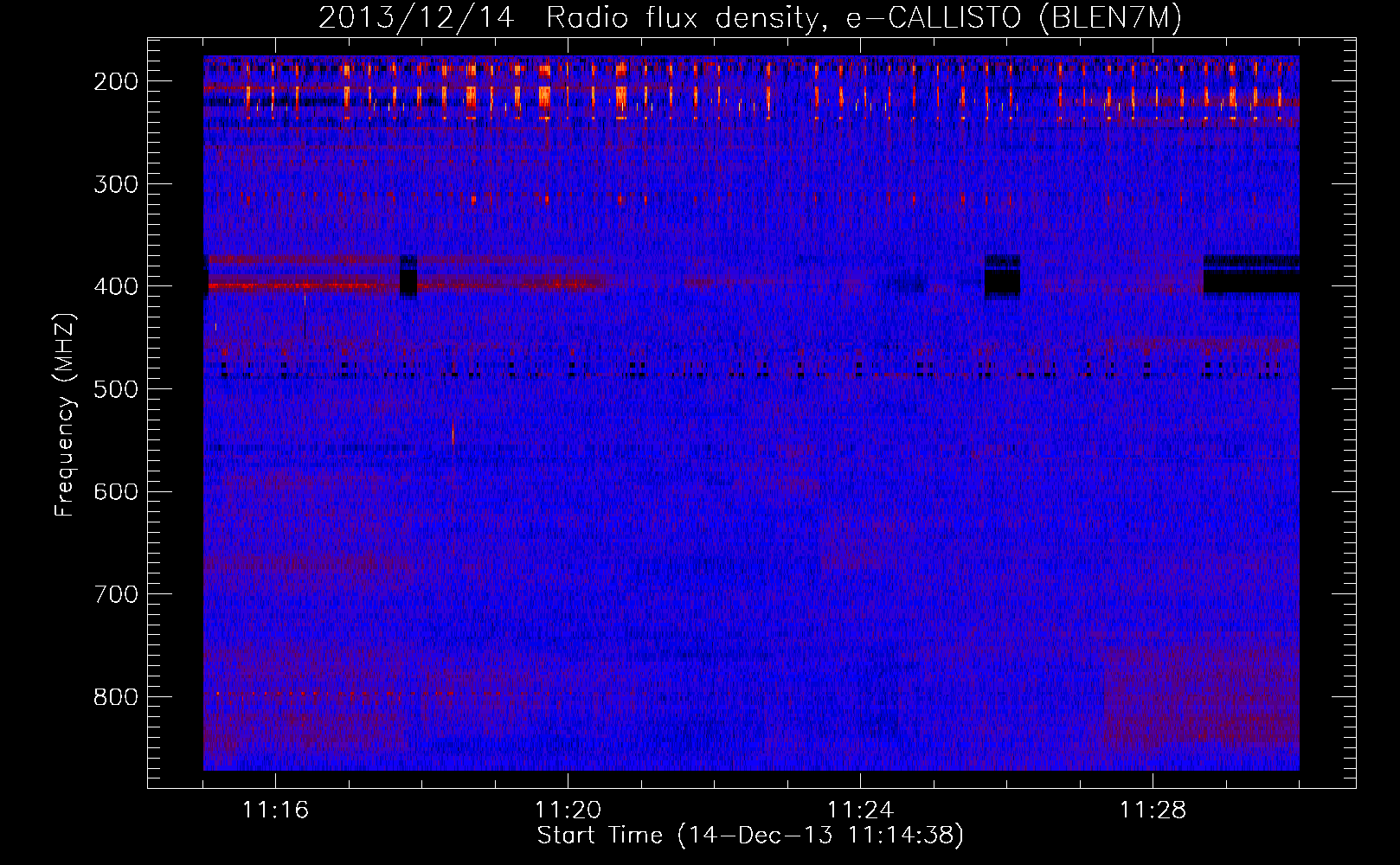Screen dimensions: 1400x865
Task: Click the plot title "2013/12/14 Radio flux density, e-CALLISTO (BLEN7M)"
Action: 749,18
